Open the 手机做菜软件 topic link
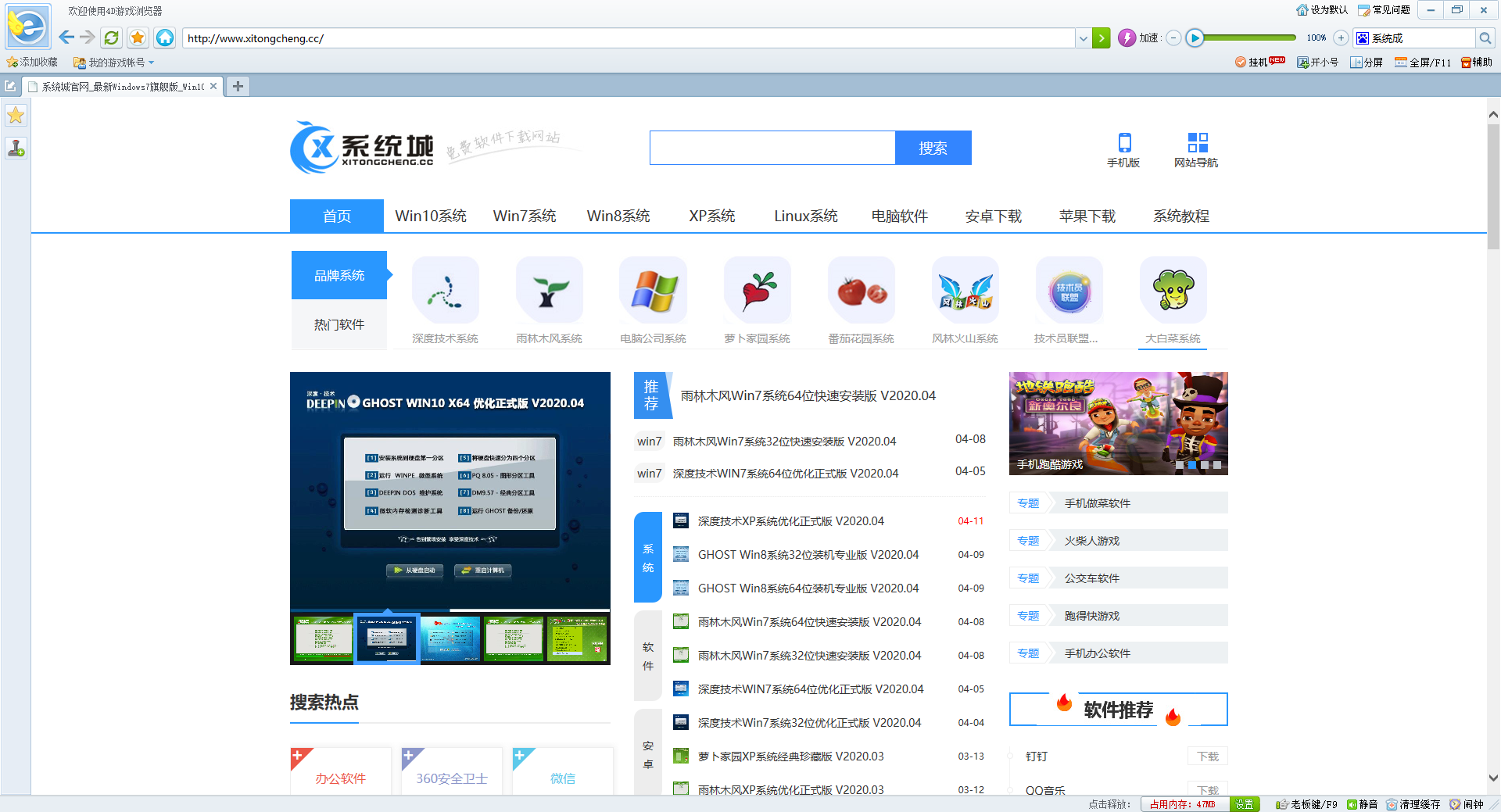This screenshot has height=812, width=1501. point(1098,503)
